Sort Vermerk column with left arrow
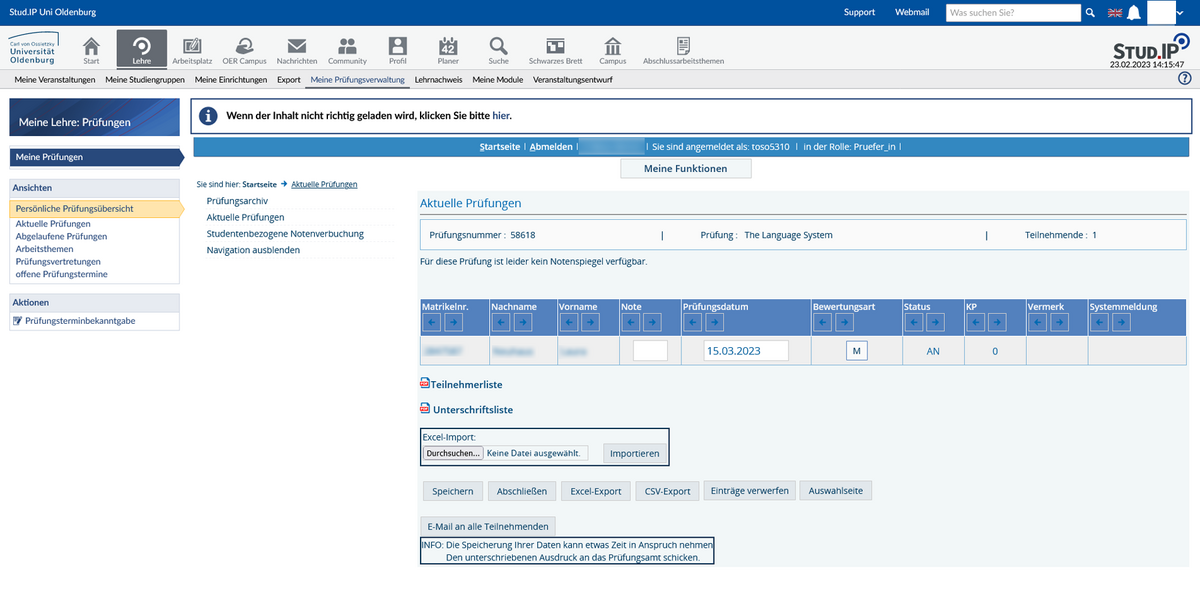This screenshot has height=601, width=1200. [1038, 322]
